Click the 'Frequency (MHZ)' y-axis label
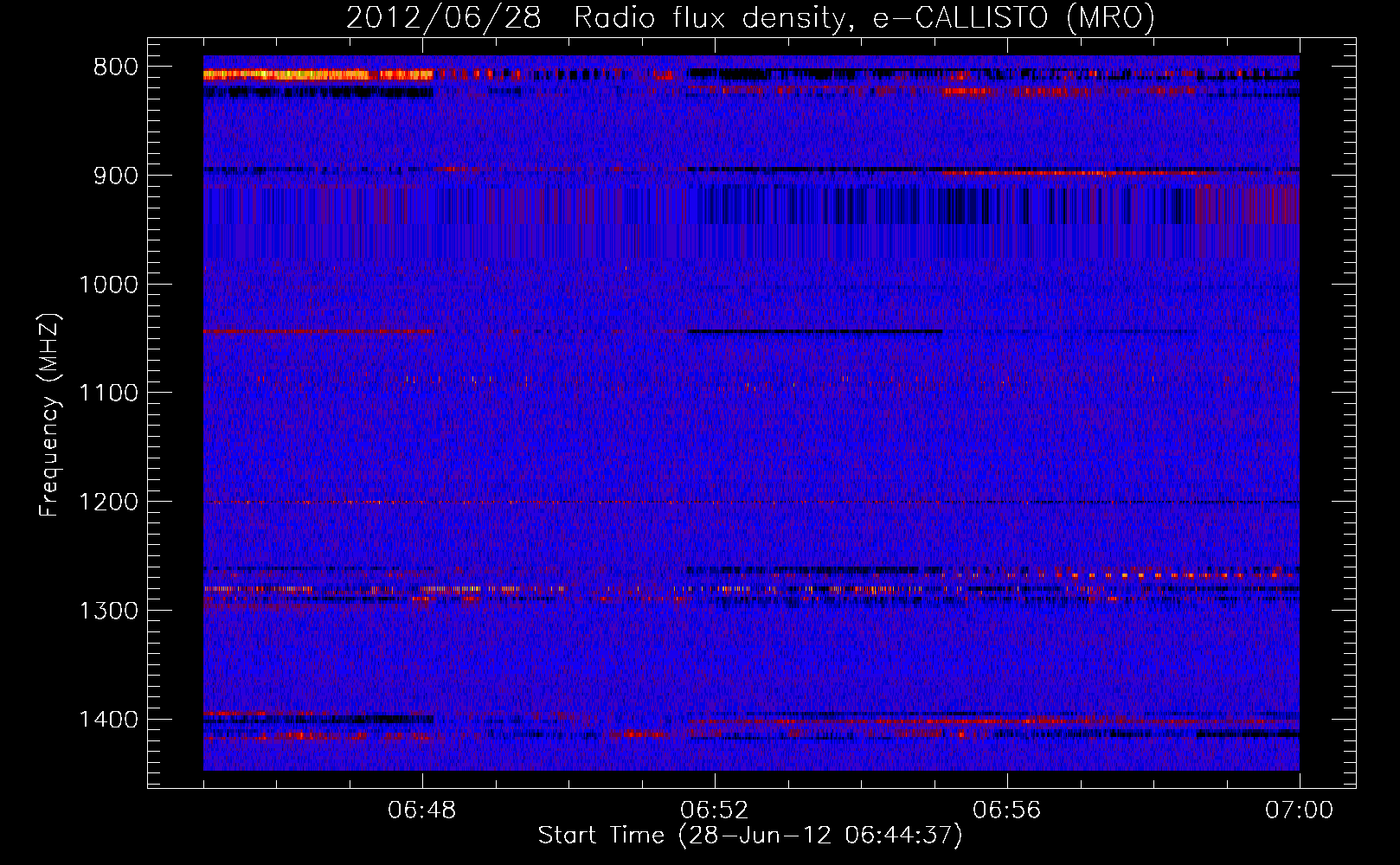Image resolution: width=1400 pixels, height=865 pixels. pos(49,415)
